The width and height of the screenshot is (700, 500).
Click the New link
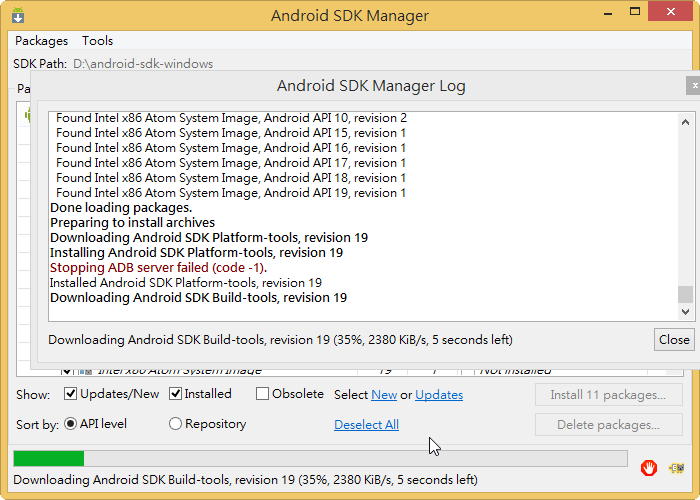[384, 395]
